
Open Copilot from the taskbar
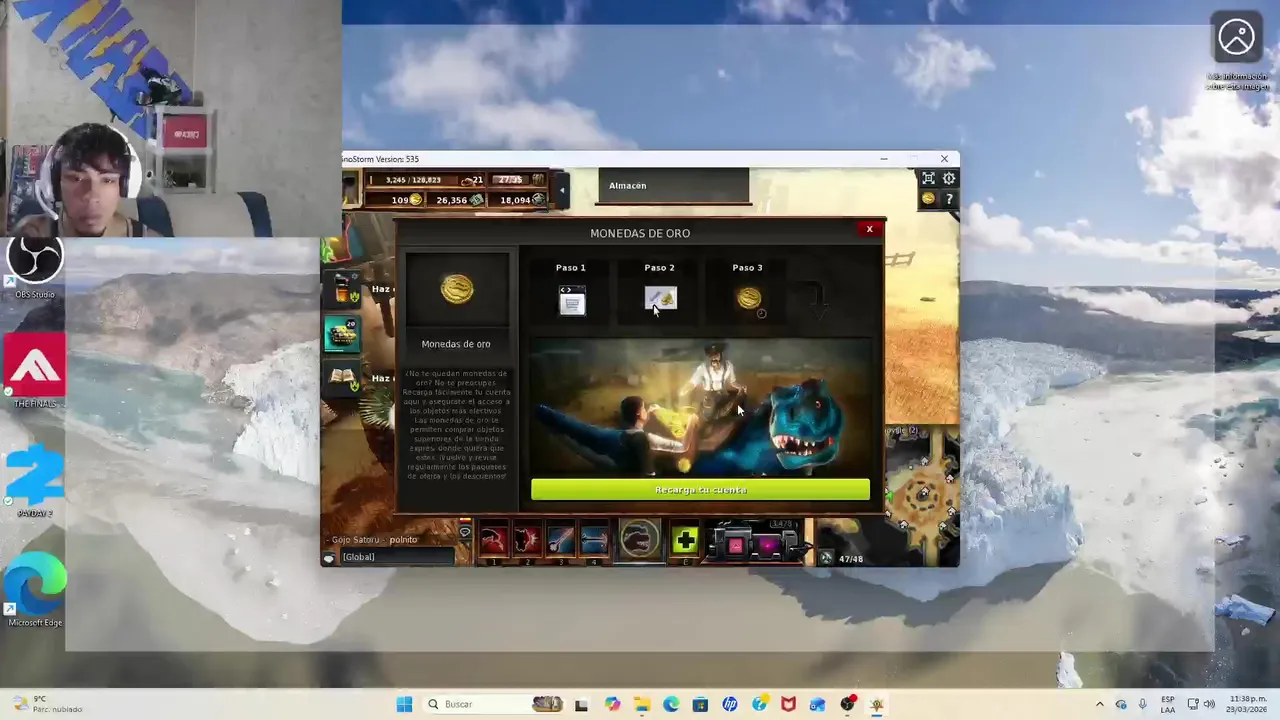pos(612,704)
